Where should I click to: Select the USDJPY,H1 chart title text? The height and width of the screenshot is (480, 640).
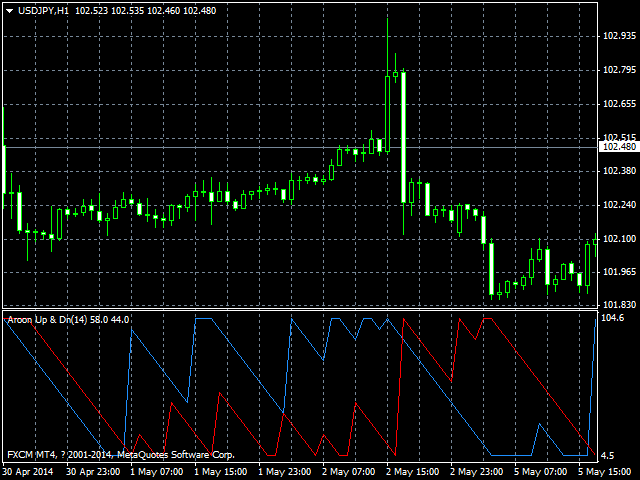[44, 11]
